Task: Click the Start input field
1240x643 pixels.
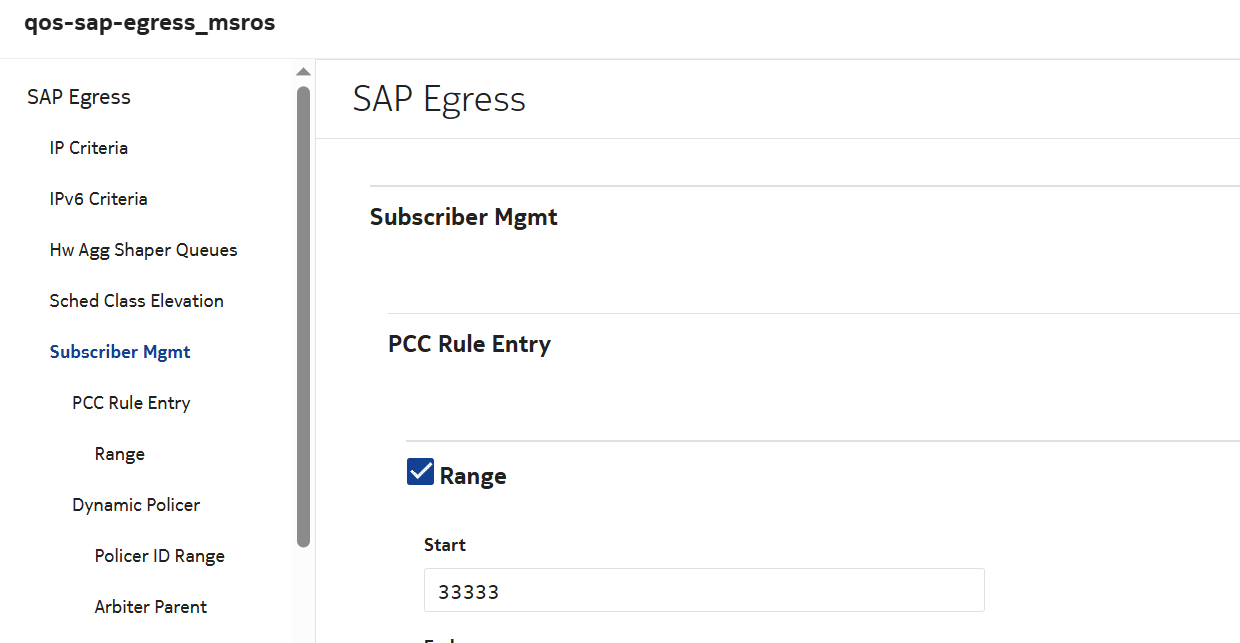Action: 703,591
